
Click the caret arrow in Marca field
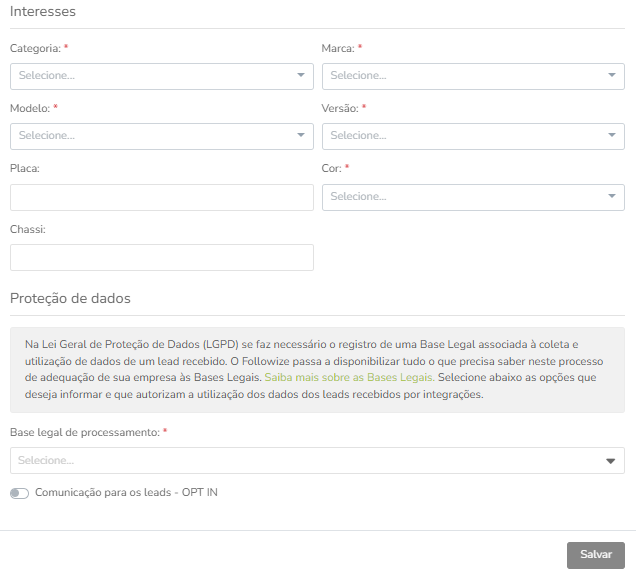pyautogui.click(x=612, y=75)
